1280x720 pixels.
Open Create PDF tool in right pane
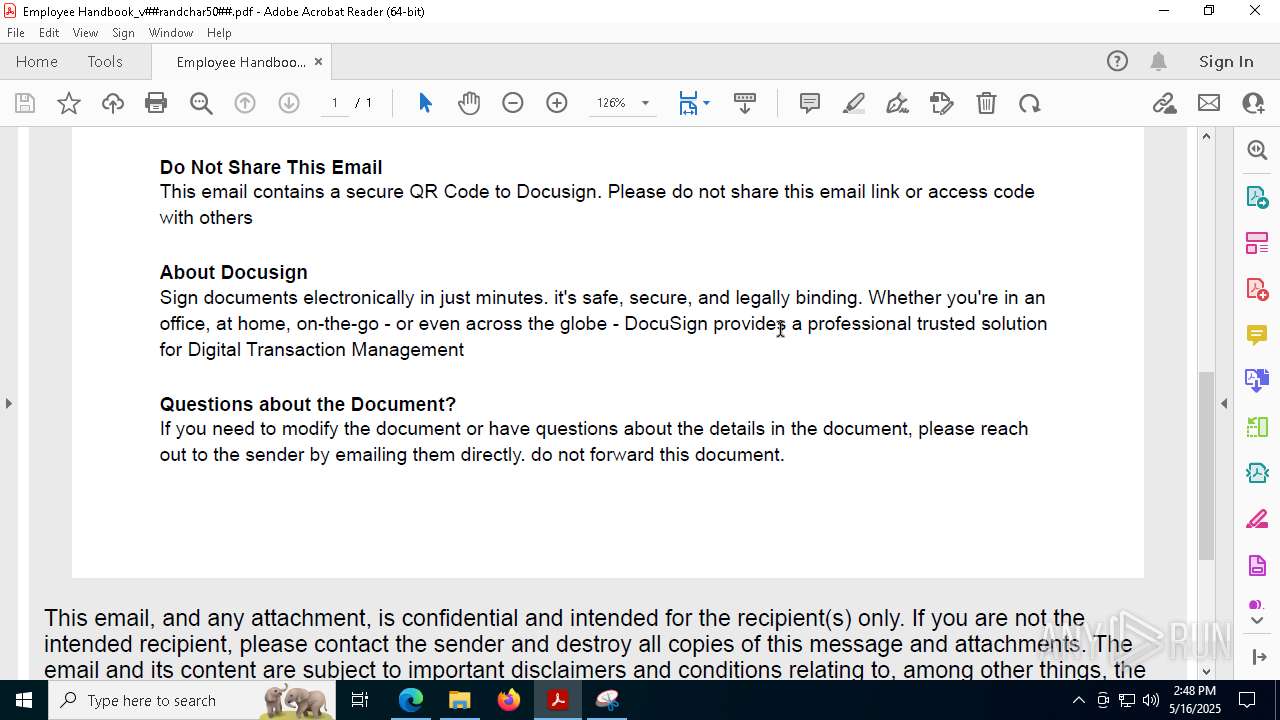tap(1257, 289)
